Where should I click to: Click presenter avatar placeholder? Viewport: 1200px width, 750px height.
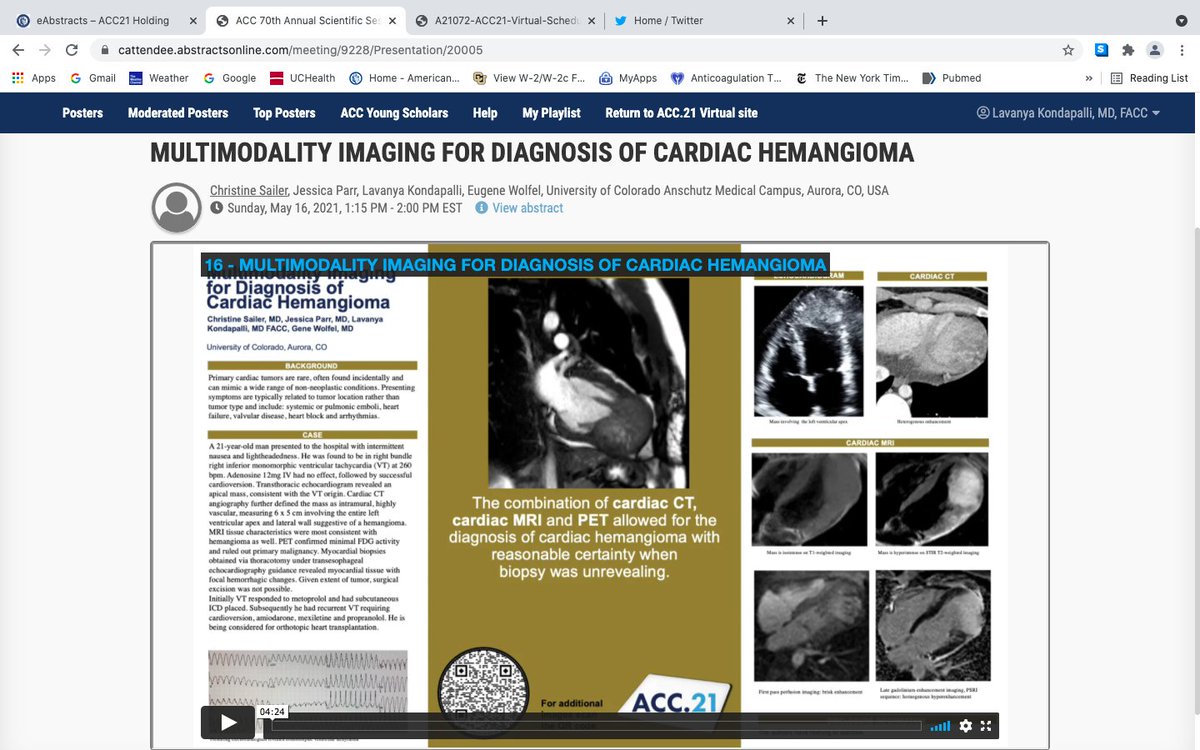point(177,208)
